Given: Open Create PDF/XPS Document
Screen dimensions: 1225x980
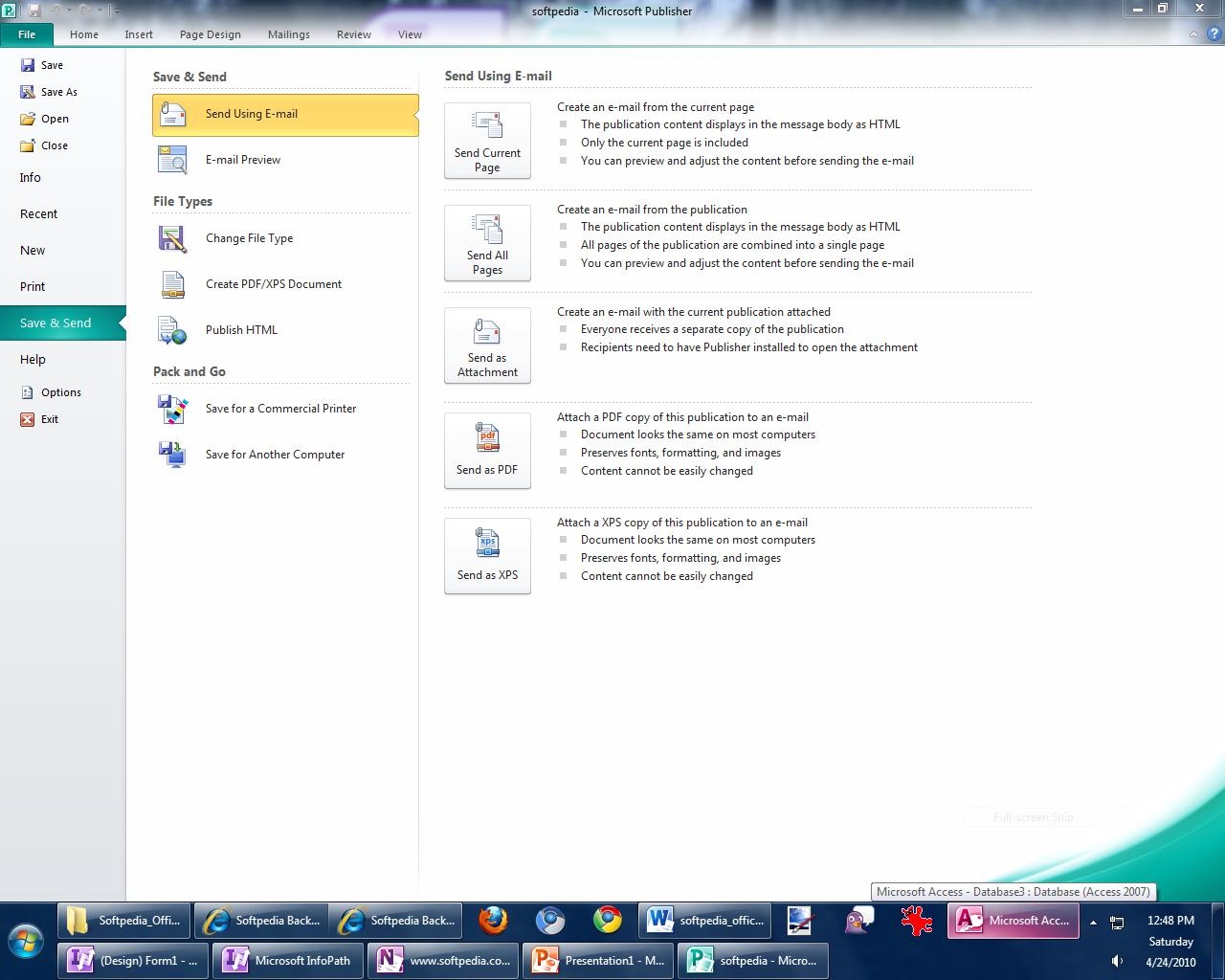Looking at the screenshot, I should pyautogui.click(x=273, y=284).
